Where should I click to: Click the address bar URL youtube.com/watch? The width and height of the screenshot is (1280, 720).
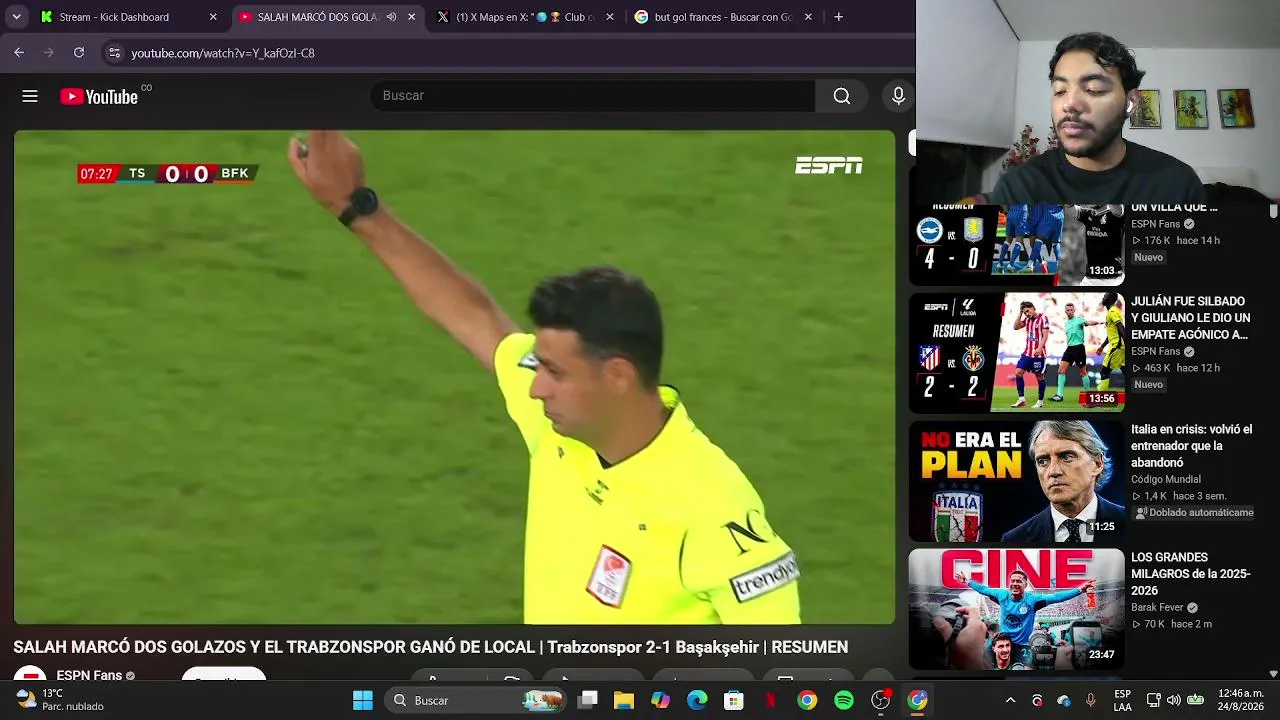coord(223,53)
